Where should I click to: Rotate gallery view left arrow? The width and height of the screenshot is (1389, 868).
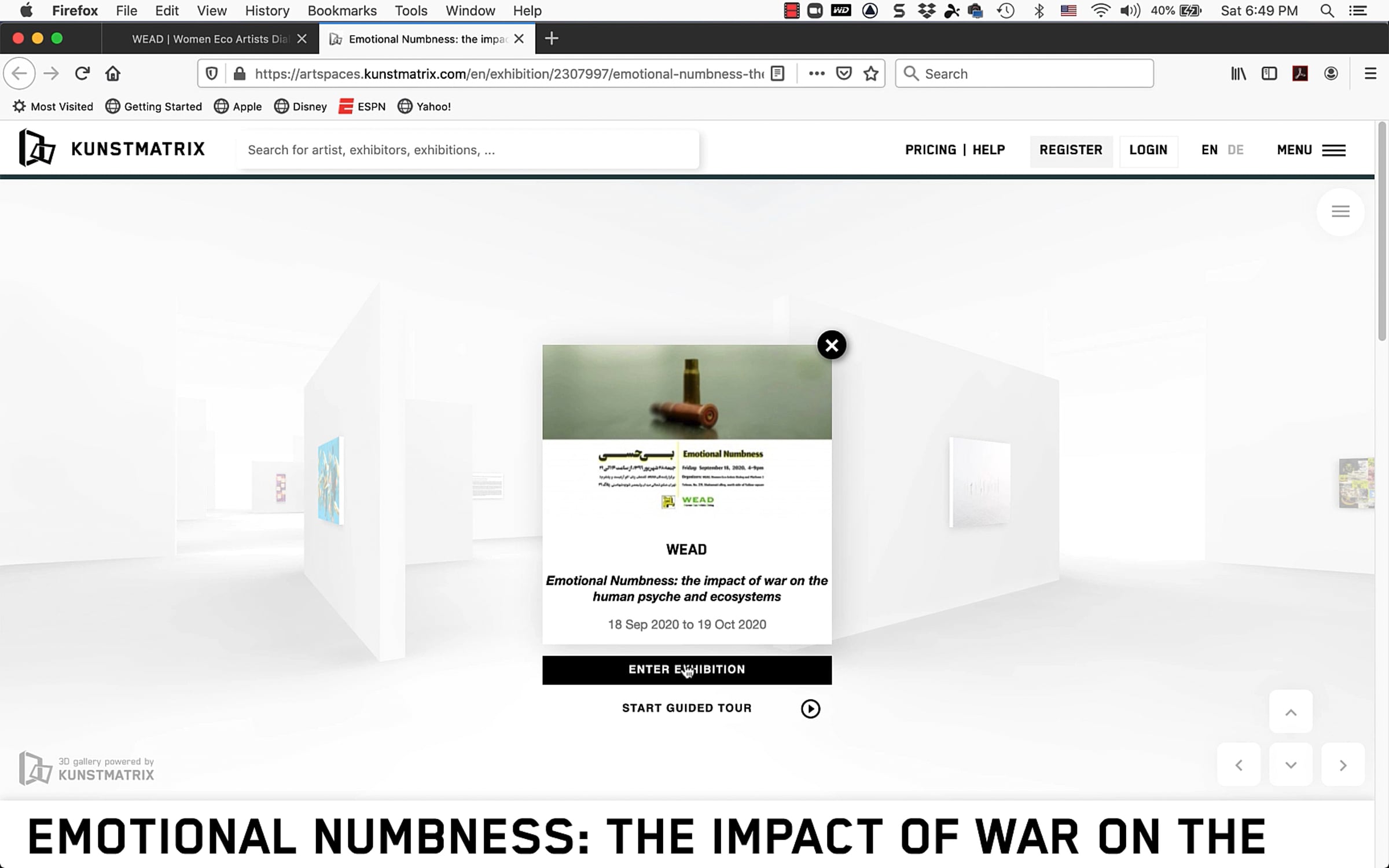pos(1239,765)
